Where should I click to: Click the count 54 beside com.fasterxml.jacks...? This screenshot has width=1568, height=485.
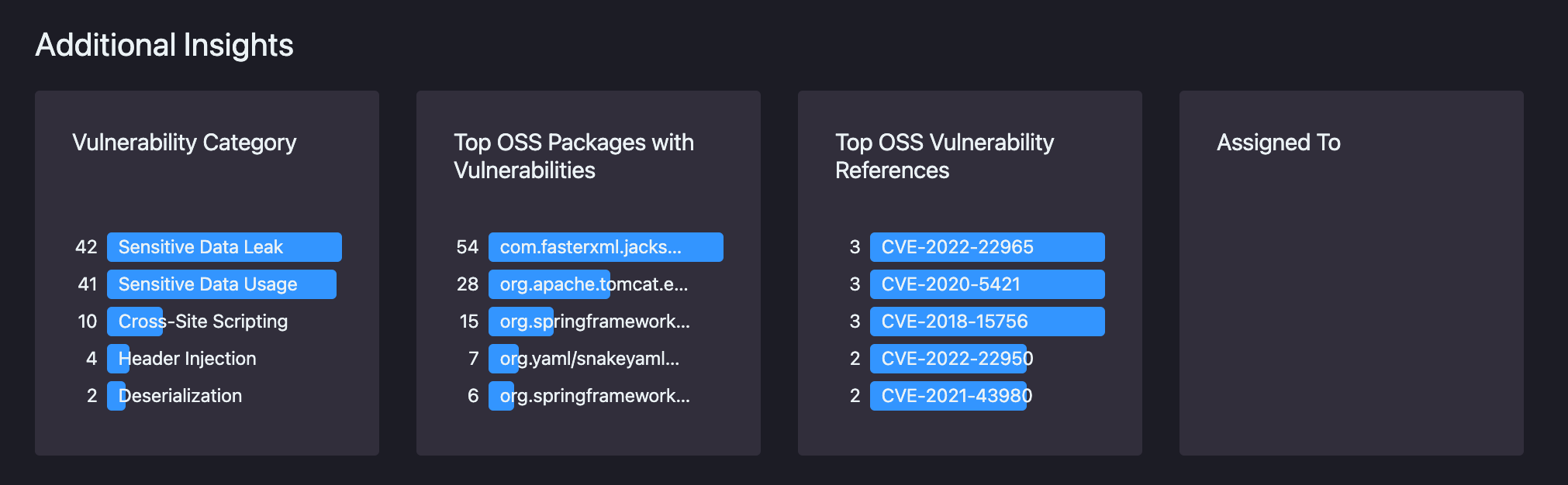coord(468,247)
